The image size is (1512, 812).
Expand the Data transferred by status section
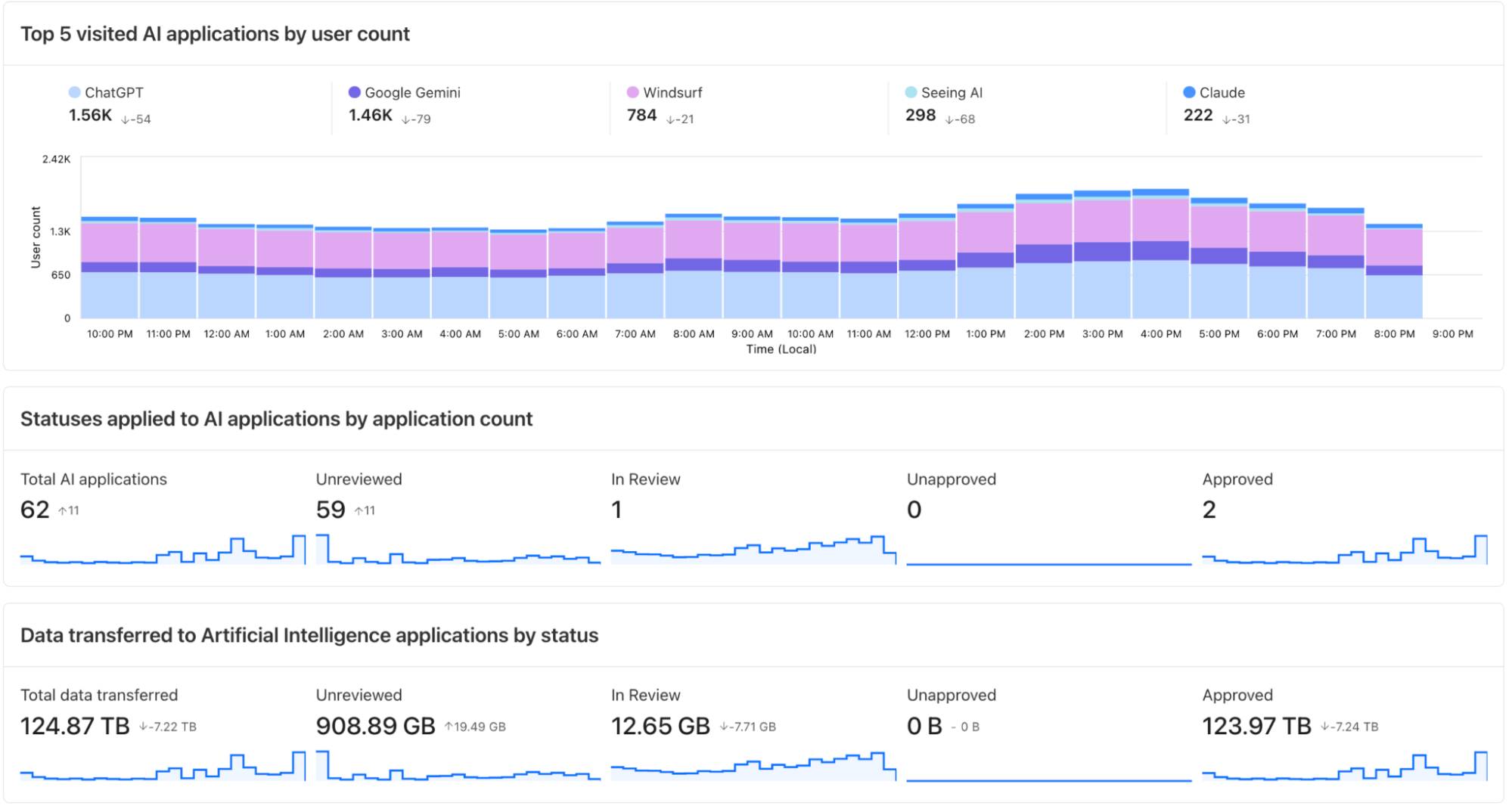click(x=309, y=636)
